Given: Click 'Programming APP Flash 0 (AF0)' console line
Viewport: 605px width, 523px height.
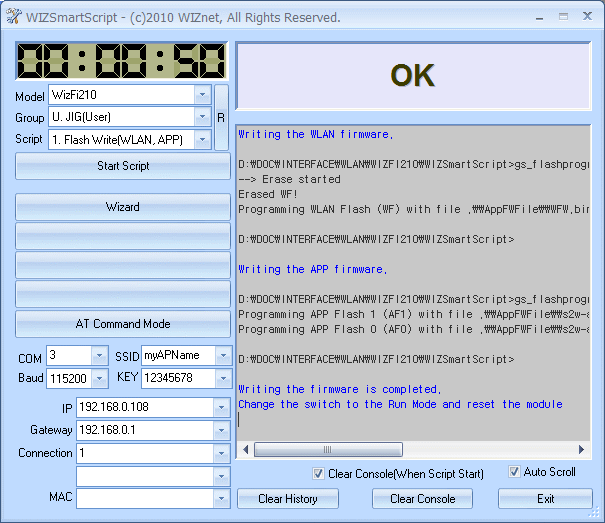Looking at the screenshot, I should [414, 329].
